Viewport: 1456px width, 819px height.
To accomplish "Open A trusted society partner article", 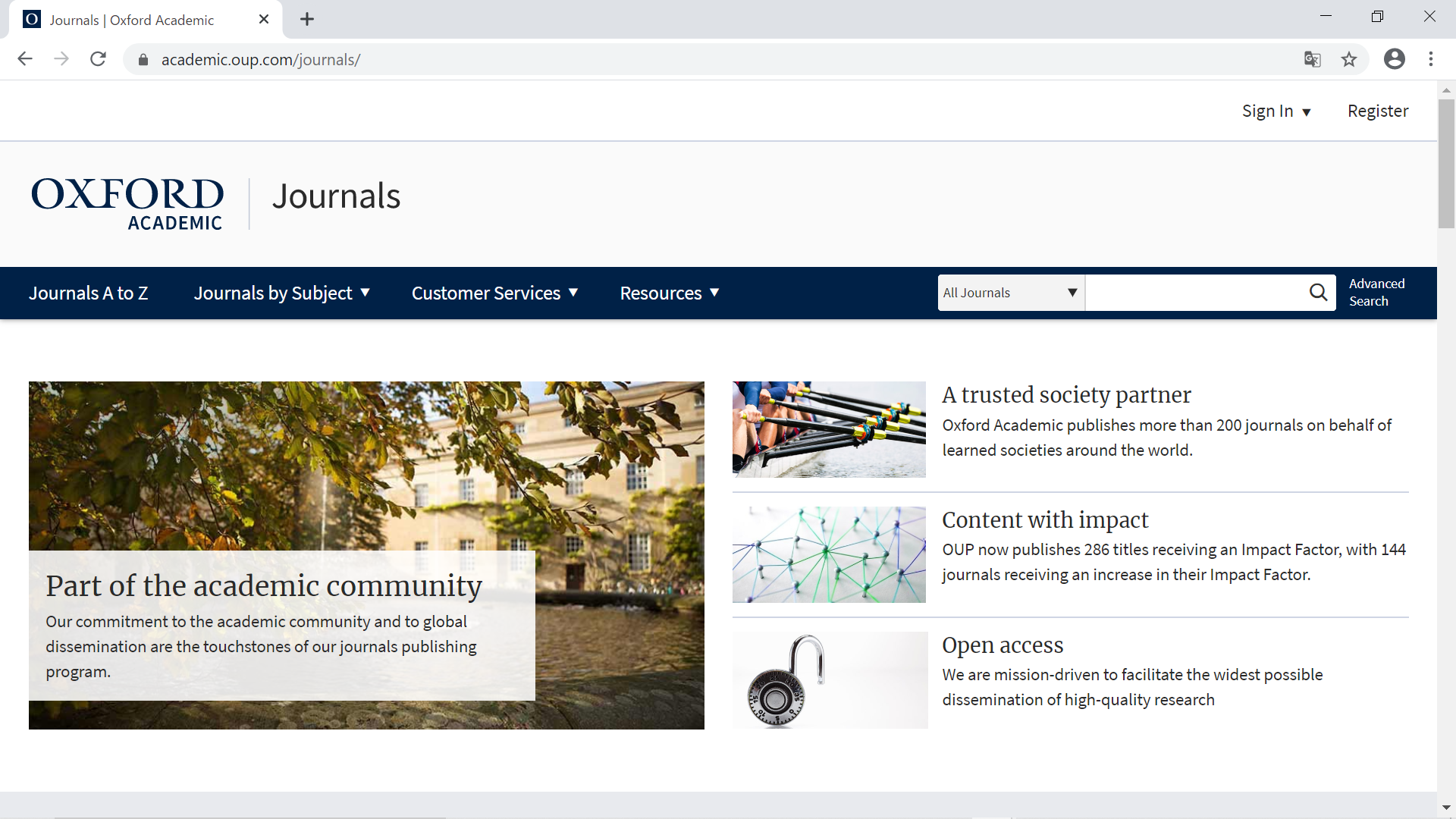I will [x=1066, y=395].
